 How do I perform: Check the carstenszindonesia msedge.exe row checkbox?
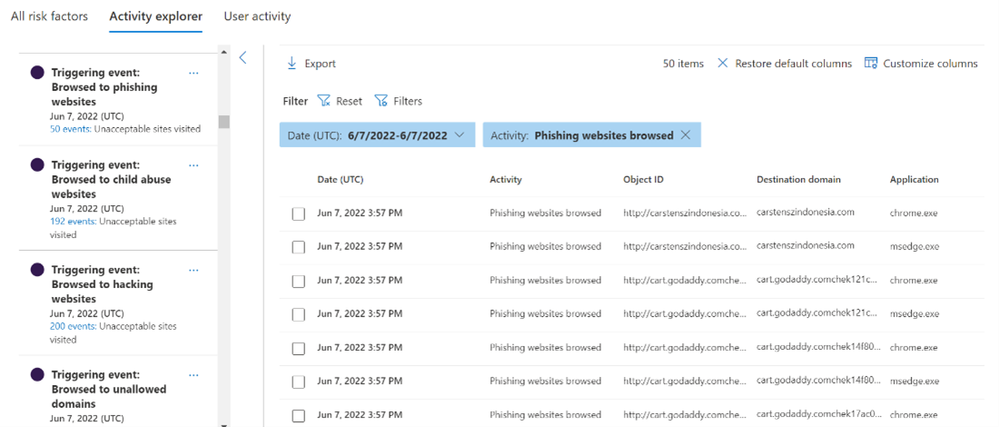pos(298,247)
